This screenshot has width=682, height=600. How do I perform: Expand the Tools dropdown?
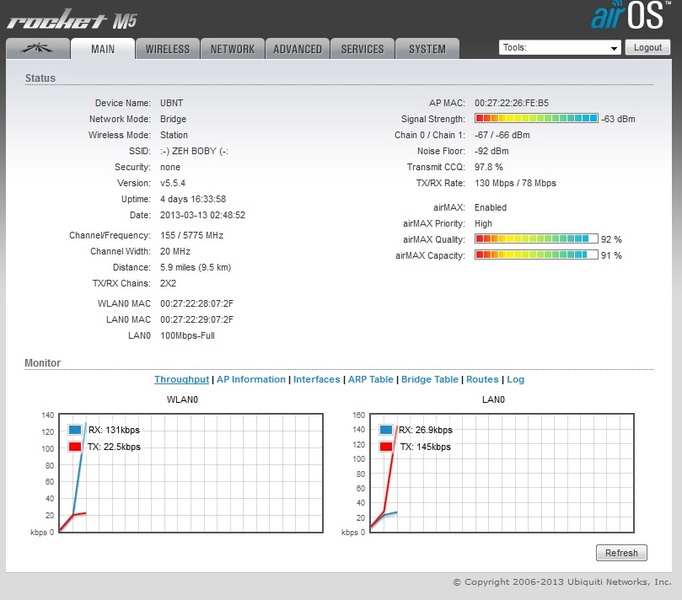pos(560,47)
